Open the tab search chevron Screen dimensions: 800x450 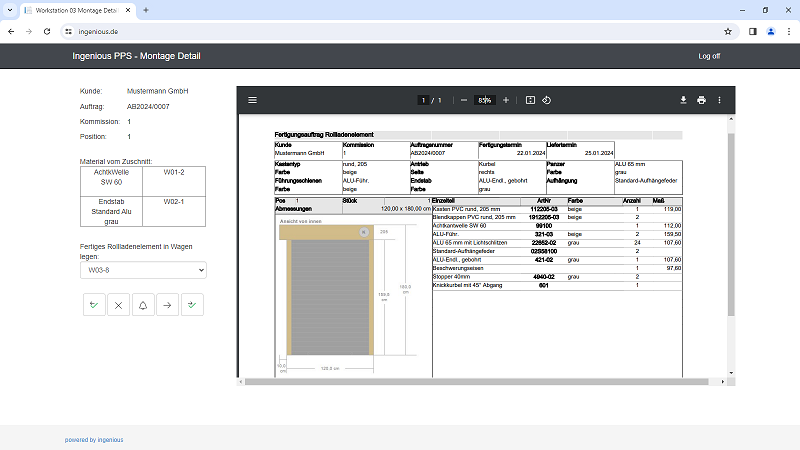10,10
